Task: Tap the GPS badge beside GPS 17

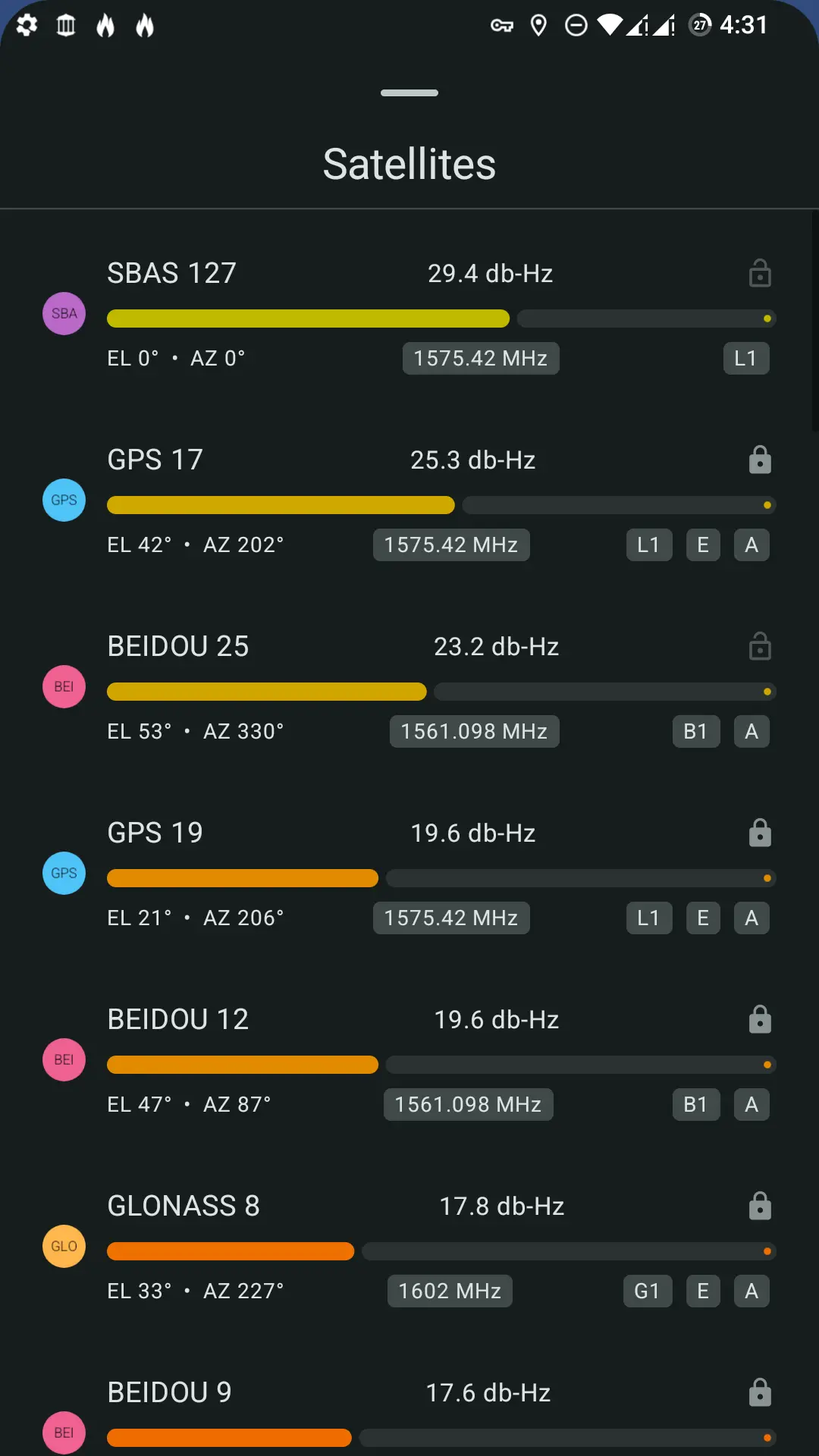Action: 64,500
